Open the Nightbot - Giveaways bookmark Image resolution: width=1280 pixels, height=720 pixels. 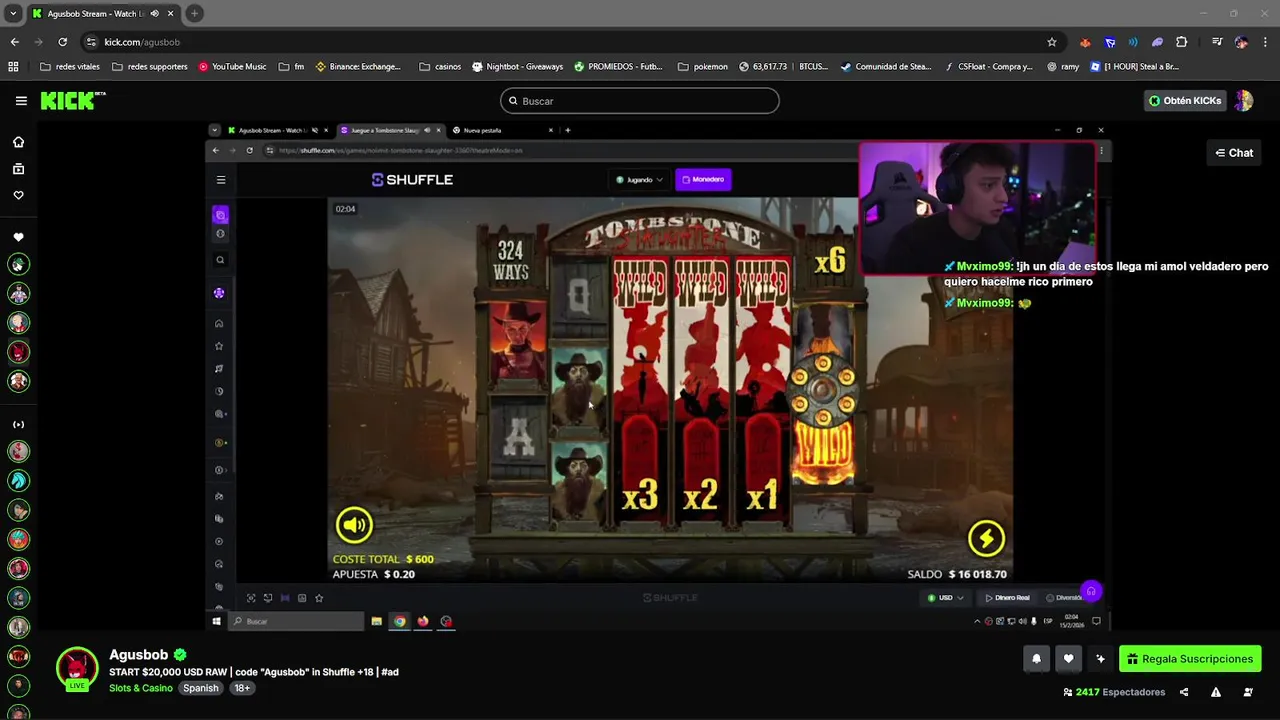(517, 67)
